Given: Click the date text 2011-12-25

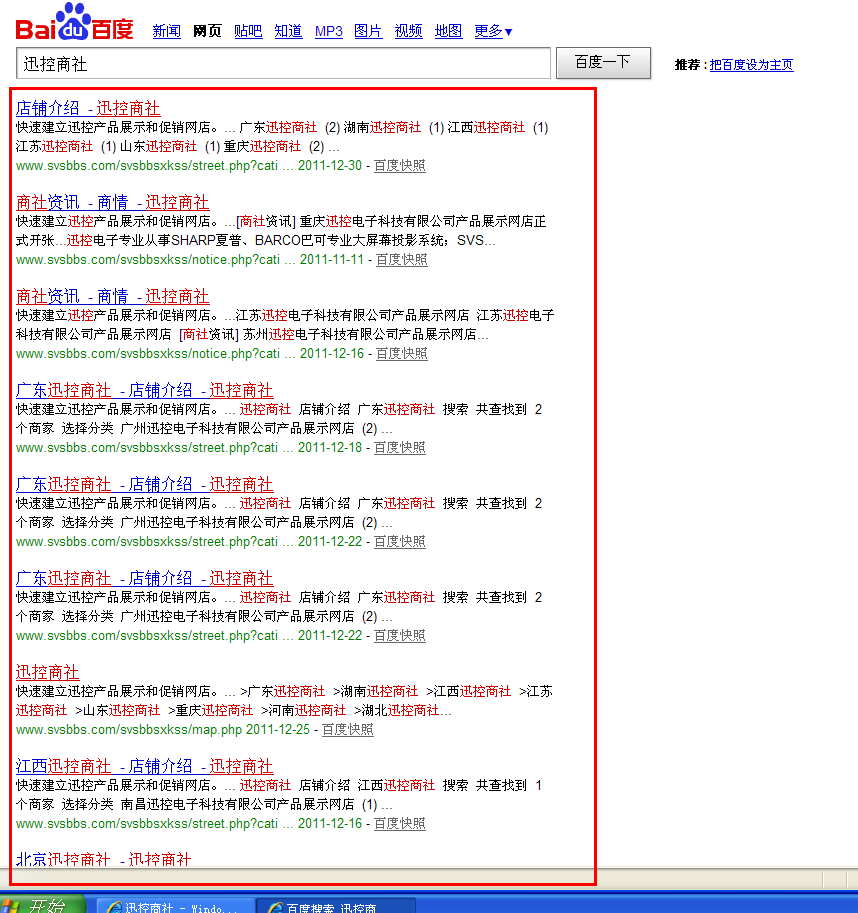Looking at the screenshot, I should pos(278,730).
